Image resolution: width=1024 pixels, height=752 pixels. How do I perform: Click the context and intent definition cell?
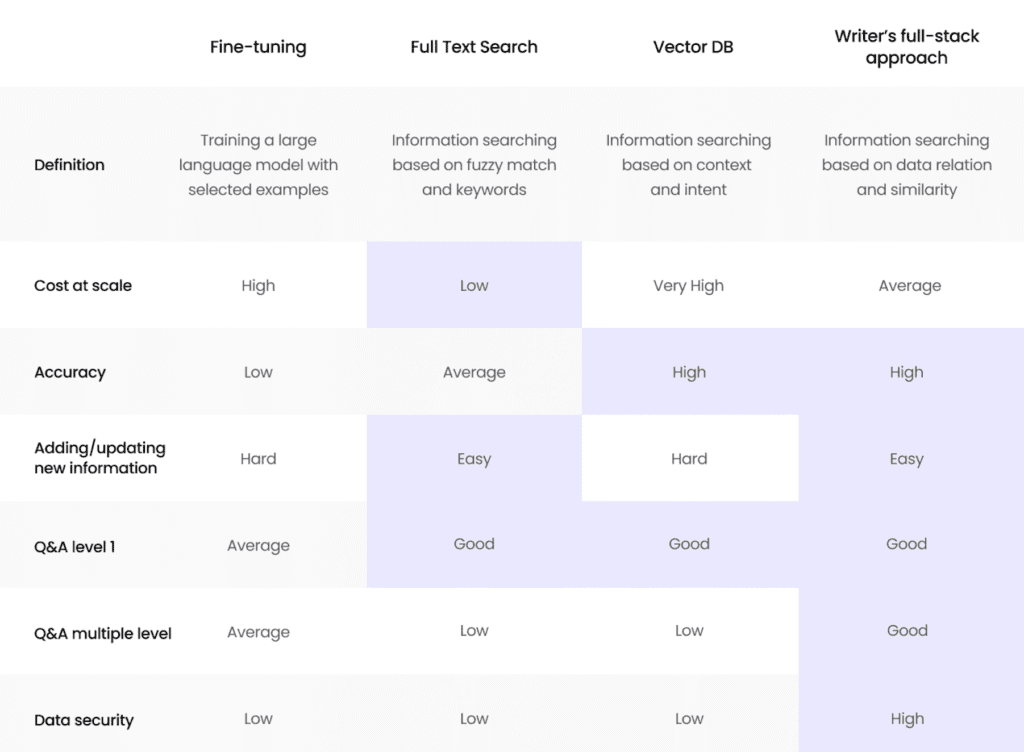click(x=688, y=164)
